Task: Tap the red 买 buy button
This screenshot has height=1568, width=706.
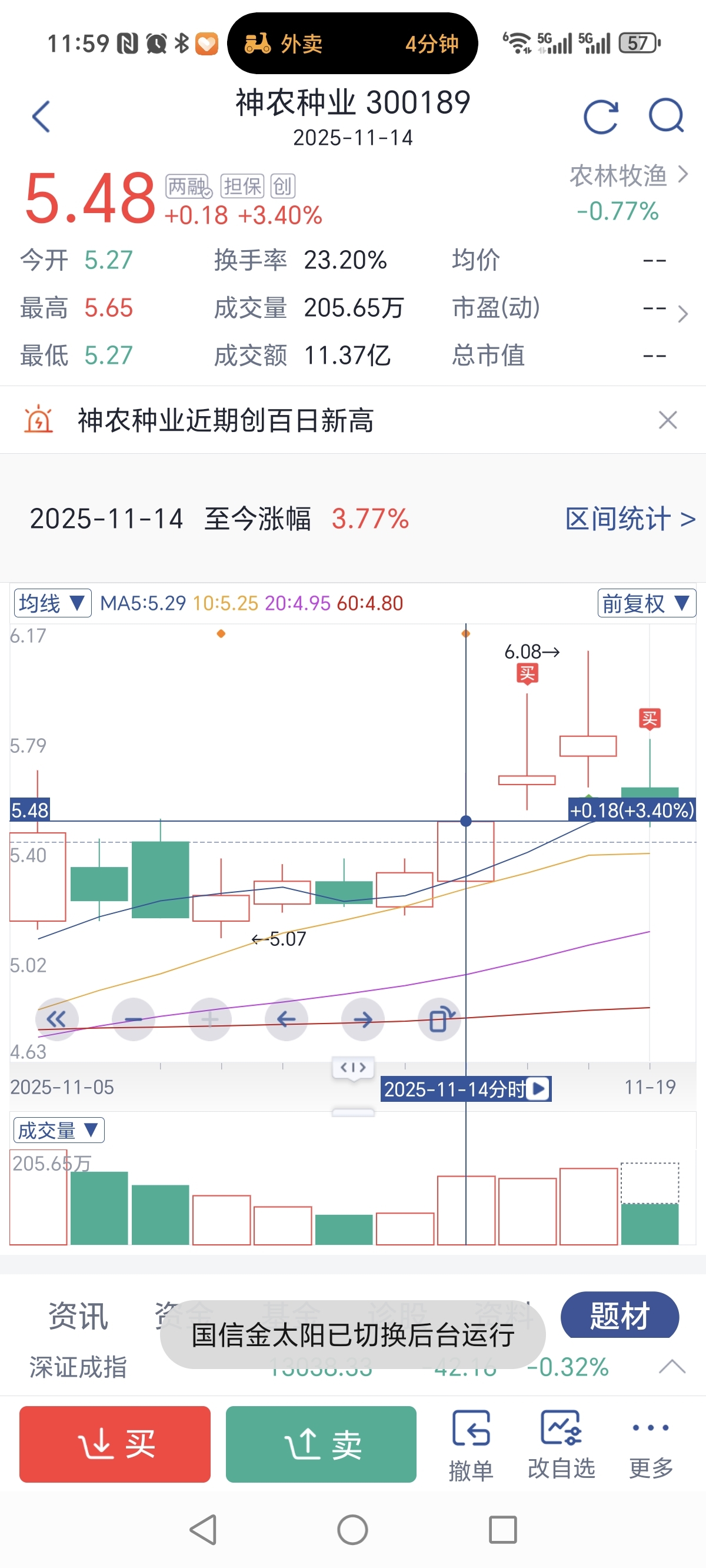Action: coord(115,1444)
